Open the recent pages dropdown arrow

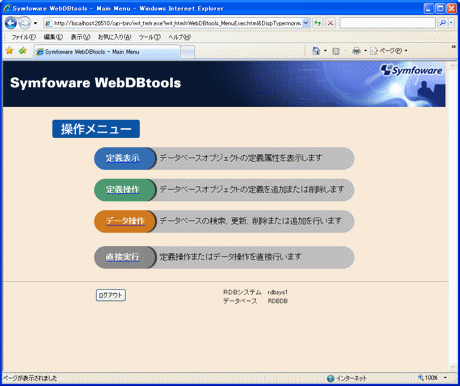click(x=35, y=23)
